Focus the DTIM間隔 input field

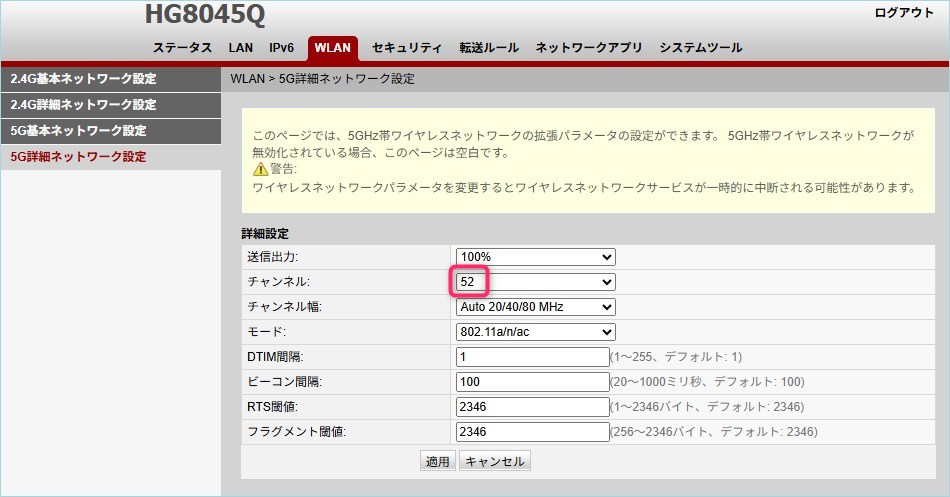point(533,357)
